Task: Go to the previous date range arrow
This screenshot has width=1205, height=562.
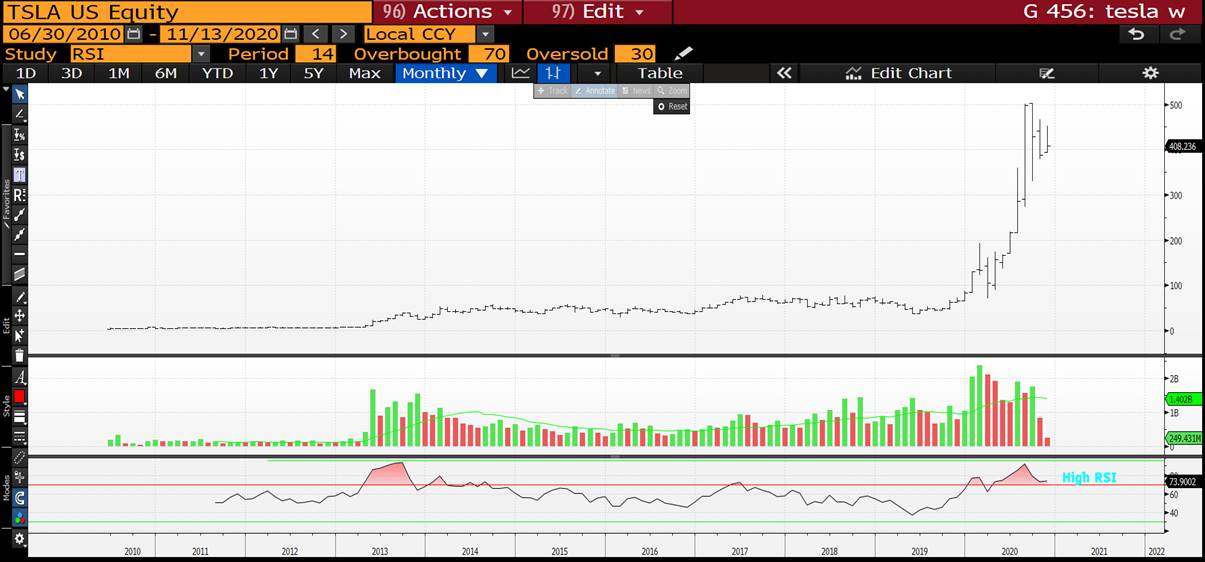Action: click(x=315, y=33)
